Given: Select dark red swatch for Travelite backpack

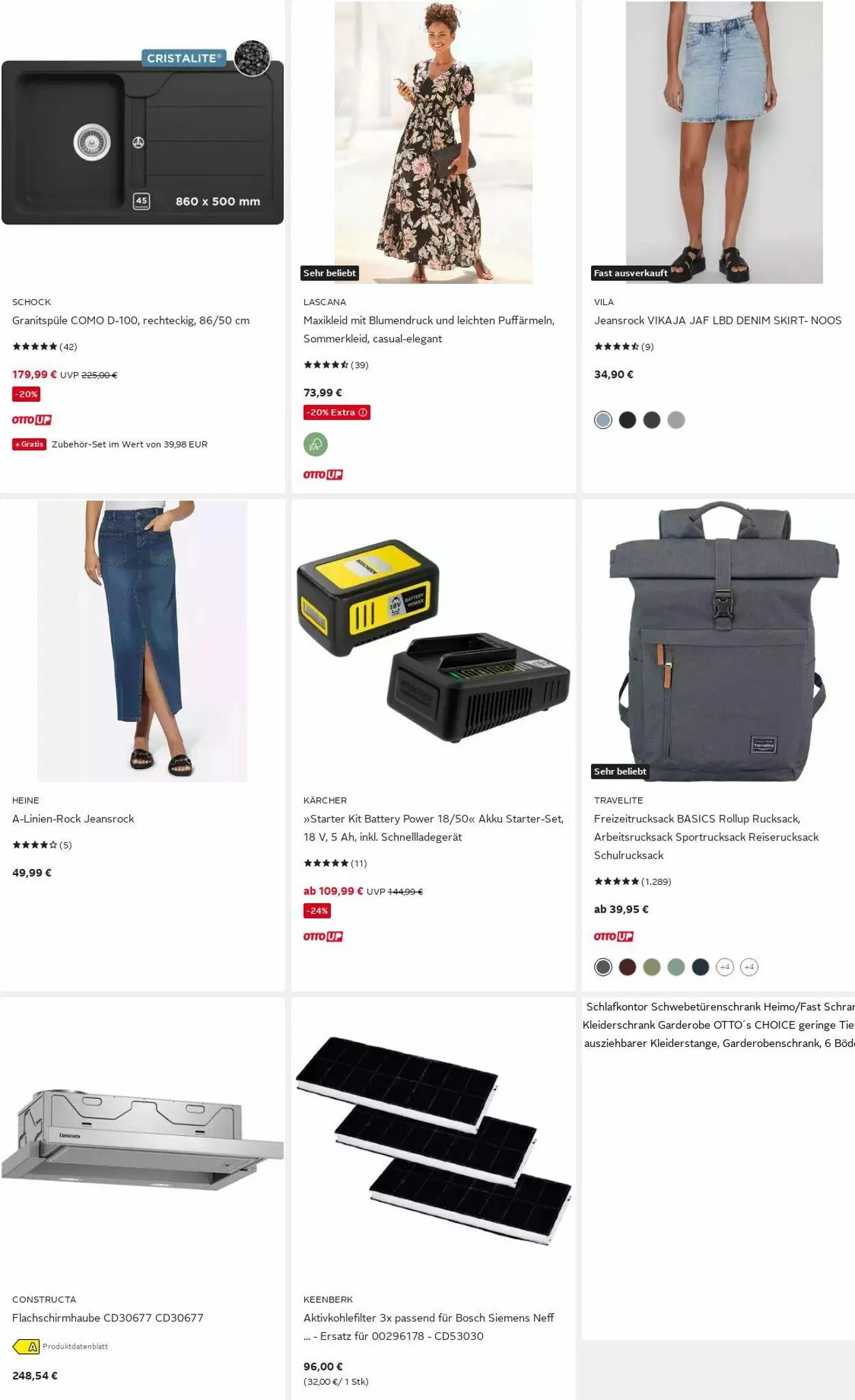Looking at the screenshot, I should (x=627, y=966).
